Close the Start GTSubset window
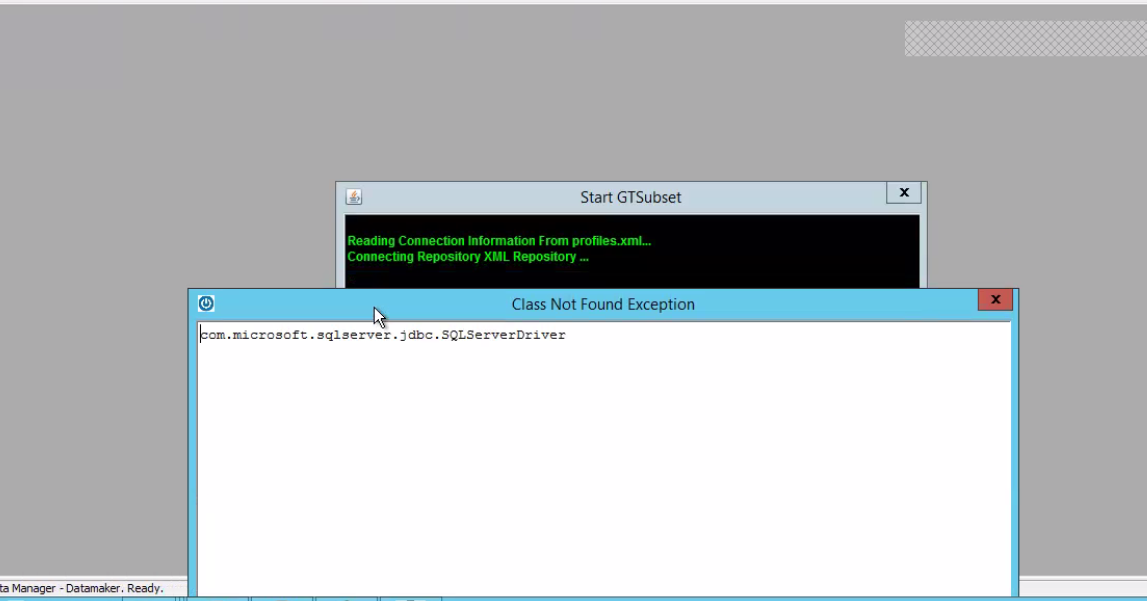The height and width of the screenshot is (601, 1147). tap(904, 193)
